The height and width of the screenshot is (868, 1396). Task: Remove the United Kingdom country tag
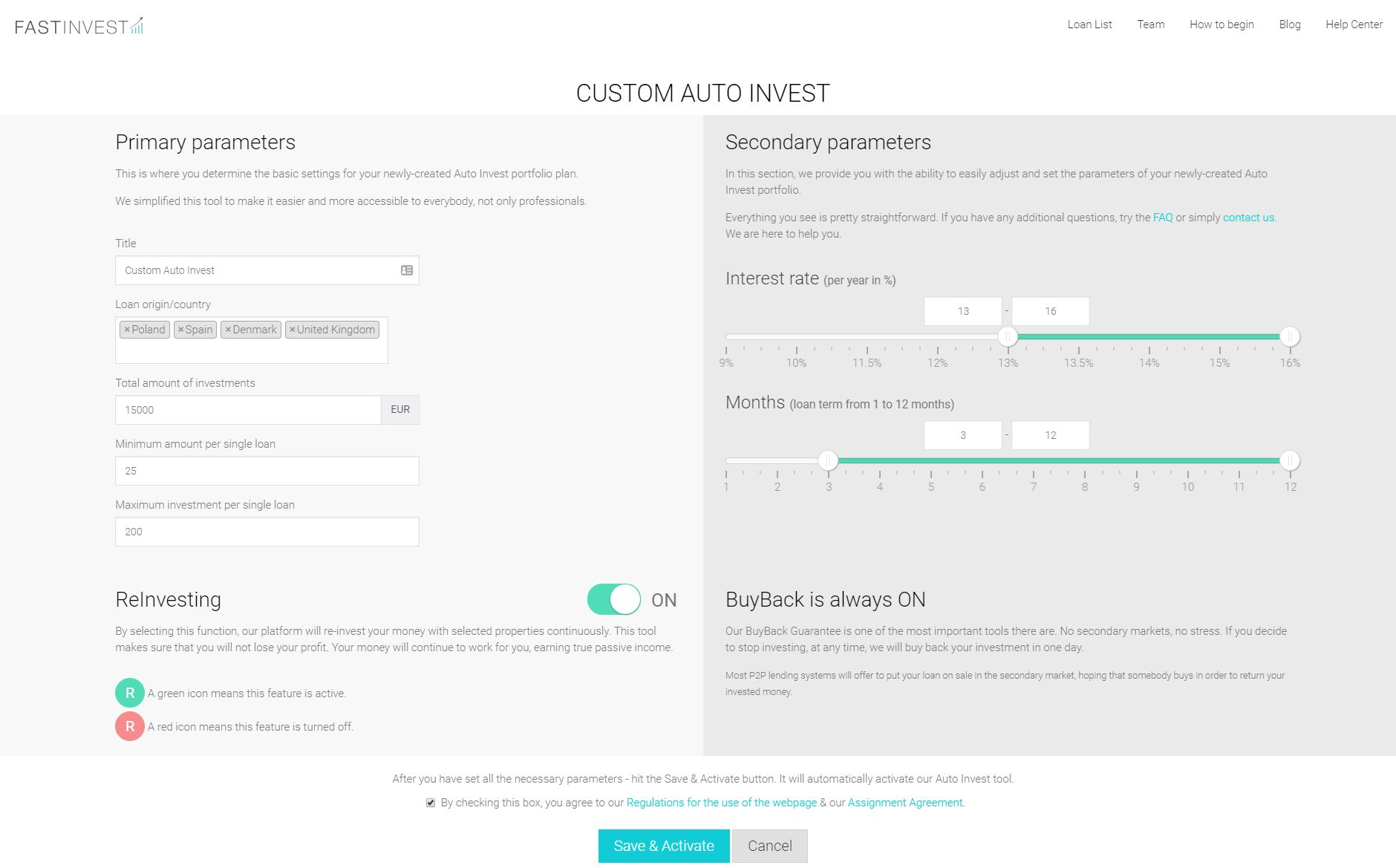pyautogui.click(x=293, y=330)
